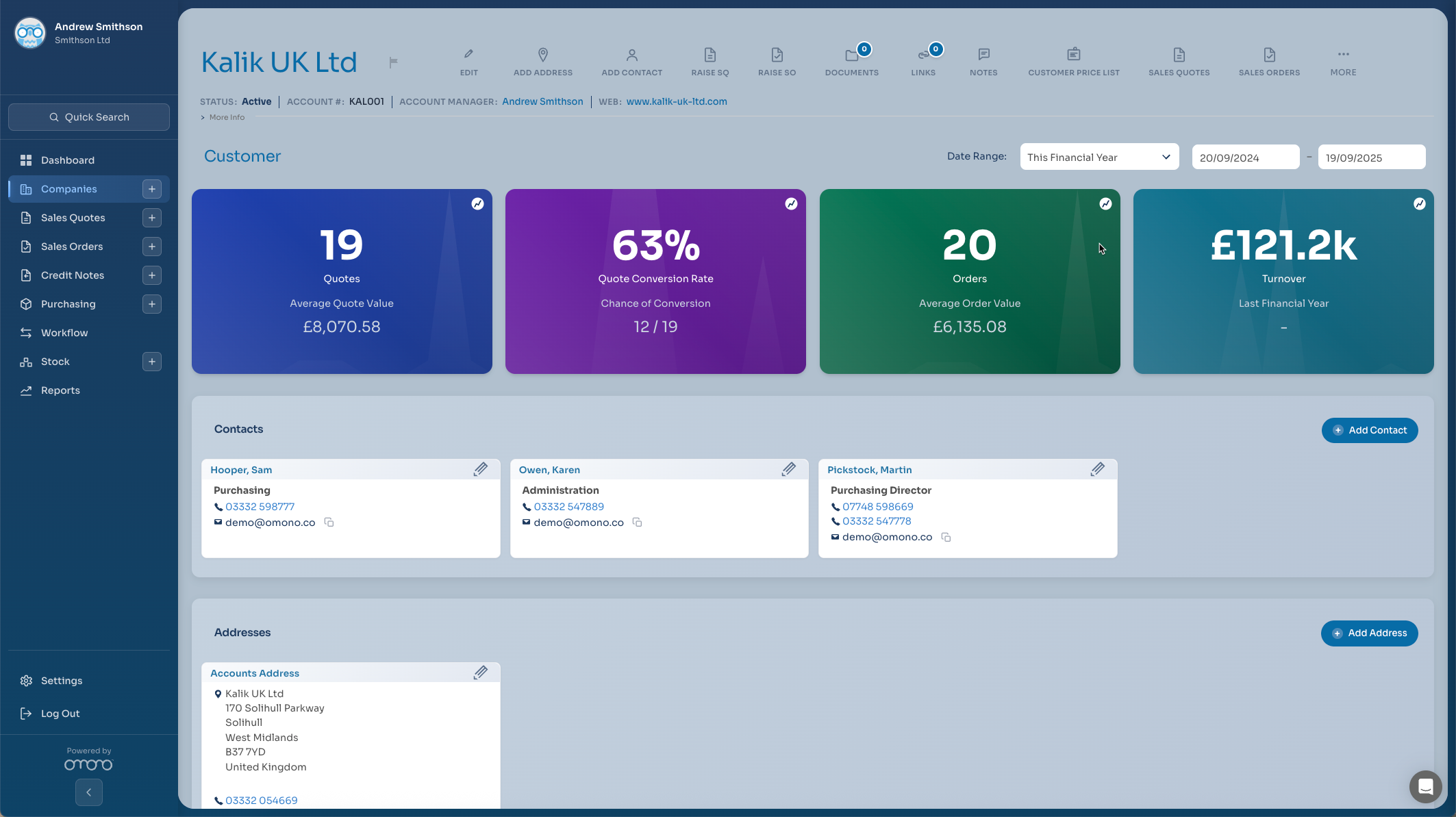Click user avatar for Andrew Smithson
The image size is (1456, 817).
(29, 33)
